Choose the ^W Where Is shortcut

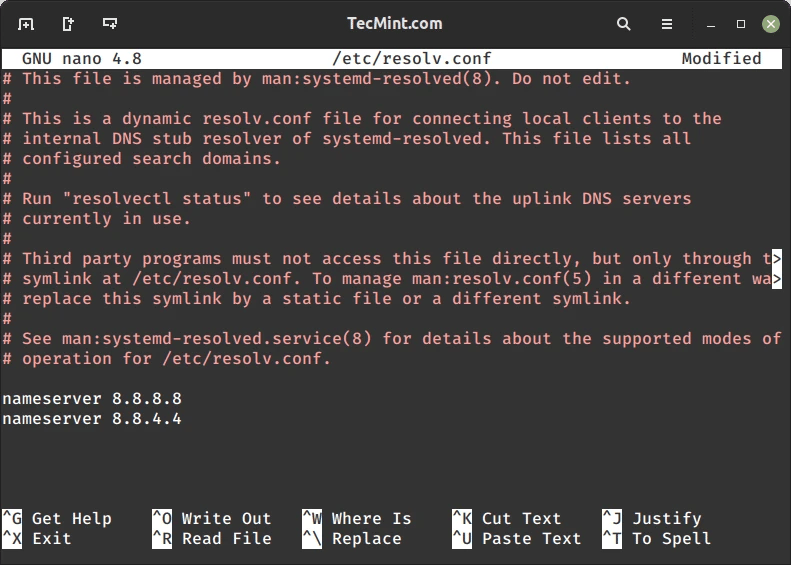tap(357, 518)
